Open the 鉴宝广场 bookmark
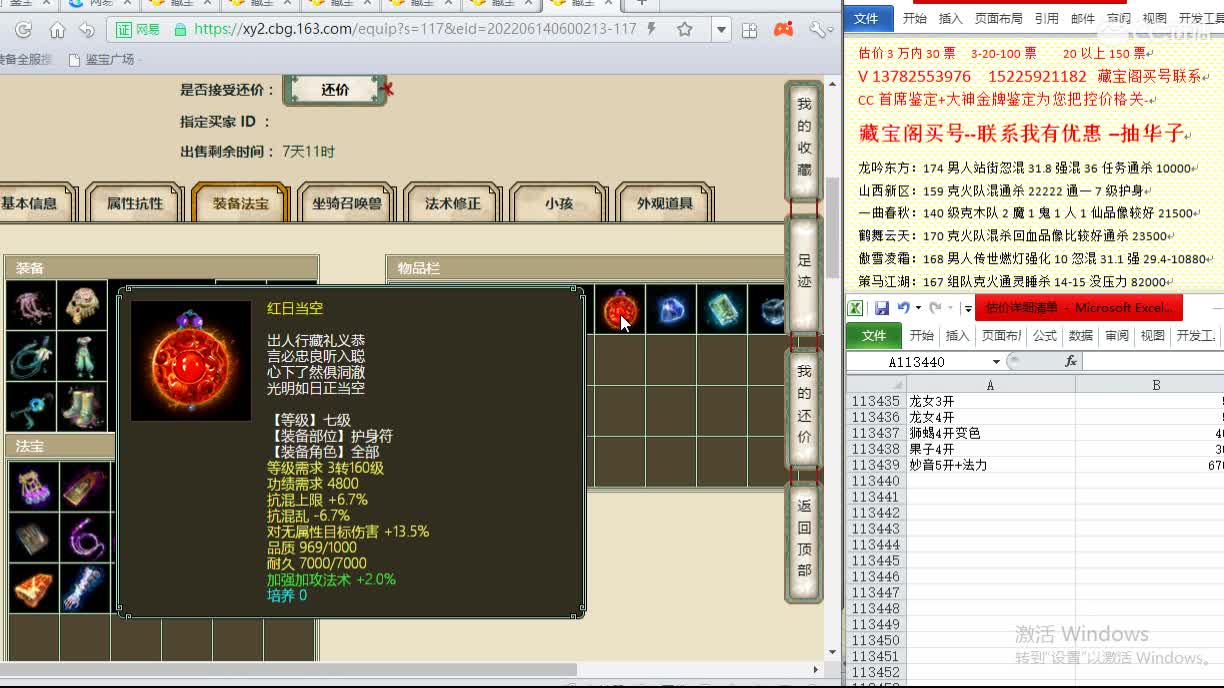 pos(101,60)
